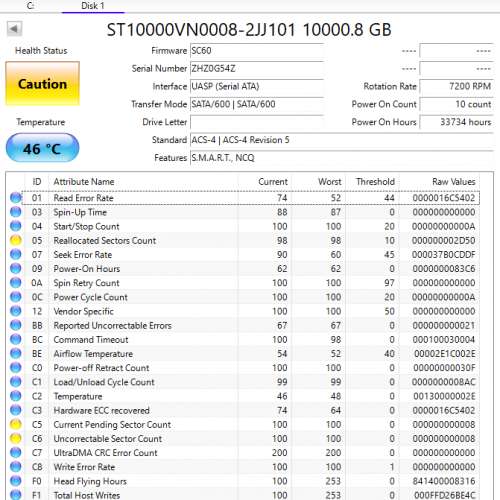Click the blue status icon for Hardware ECC recovered
The width and height of the screenshot is (500, 500).
16,410
